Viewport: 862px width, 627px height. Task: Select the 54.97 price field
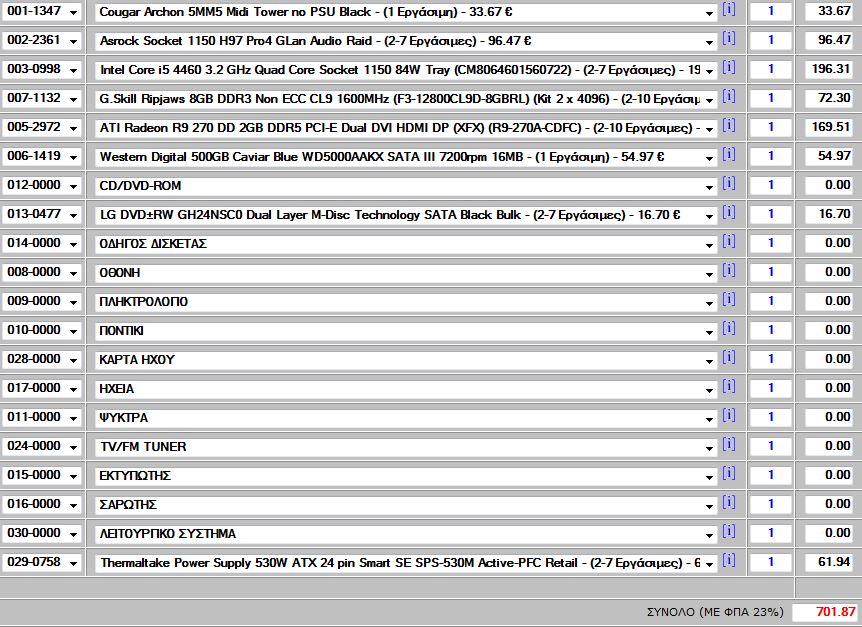click(829, 157)
